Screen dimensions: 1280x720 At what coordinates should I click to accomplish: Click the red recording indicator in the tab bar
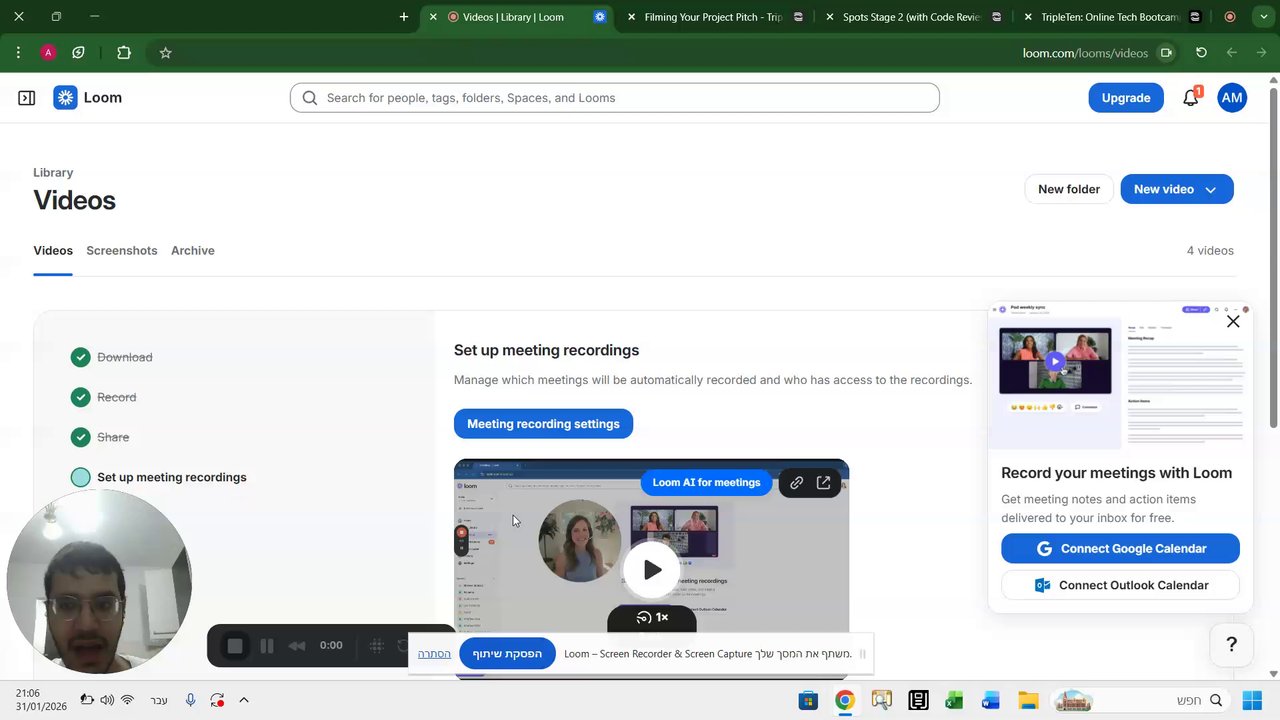pyautogui.click(x=1230, y=17)
